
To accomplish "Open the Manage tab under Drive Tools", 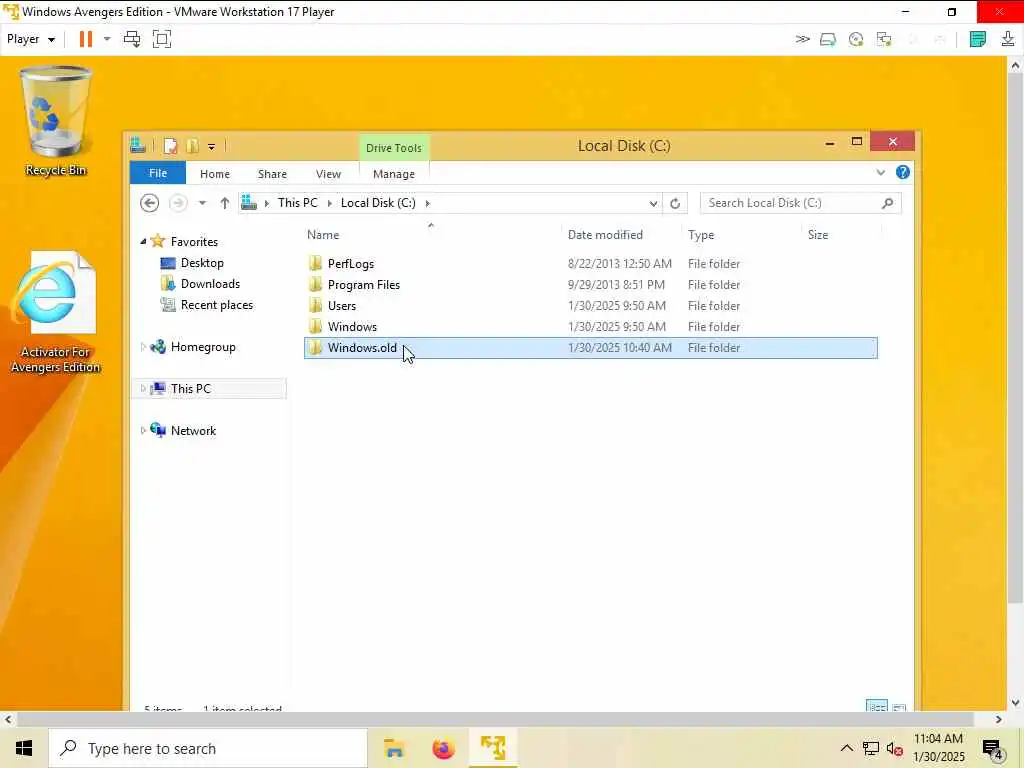I will coord(394,174).
